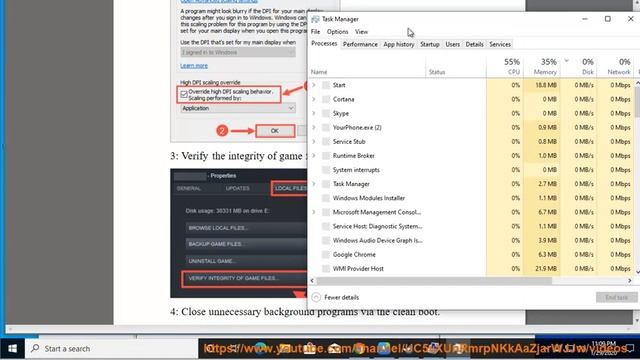This screenshot has height=360, width=640.
Task: Click the Start a search taskbar box
Action: pyautogui.click(x=112, y=349)
